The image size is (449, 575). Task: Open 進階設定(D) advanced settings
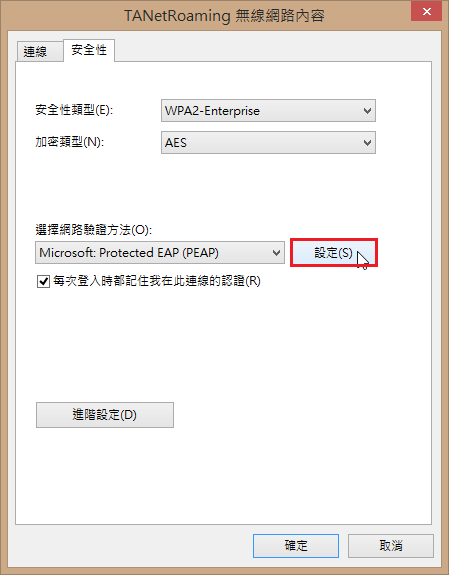[105, 415]
